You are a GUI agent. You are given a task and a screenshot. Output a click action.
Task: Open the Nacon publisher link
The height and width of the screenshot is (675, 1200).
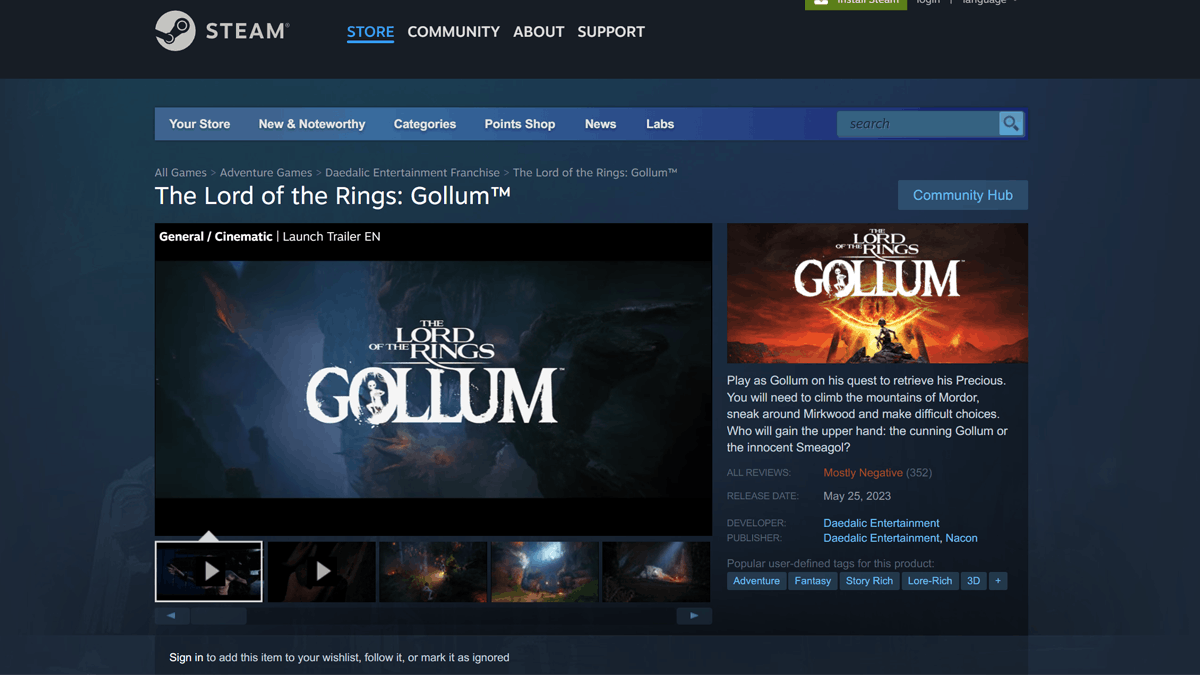coord(962,538)
